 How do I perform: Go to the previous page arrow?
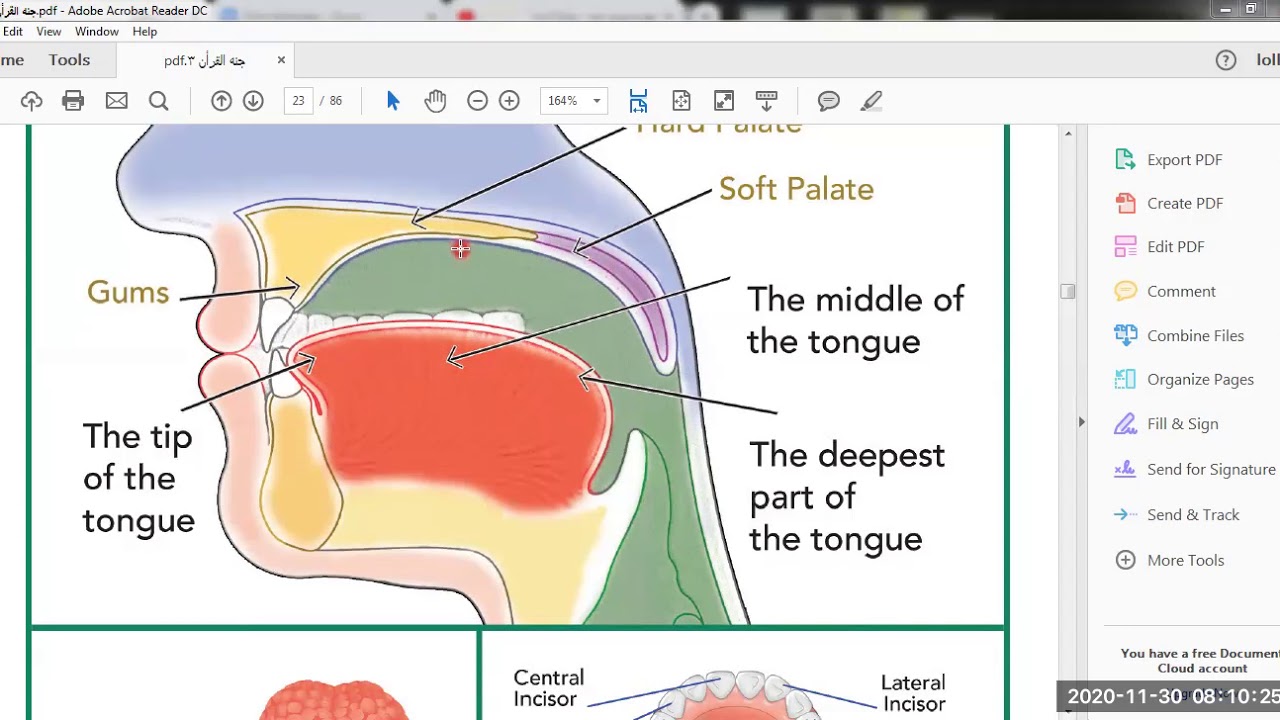coord(221,101)
